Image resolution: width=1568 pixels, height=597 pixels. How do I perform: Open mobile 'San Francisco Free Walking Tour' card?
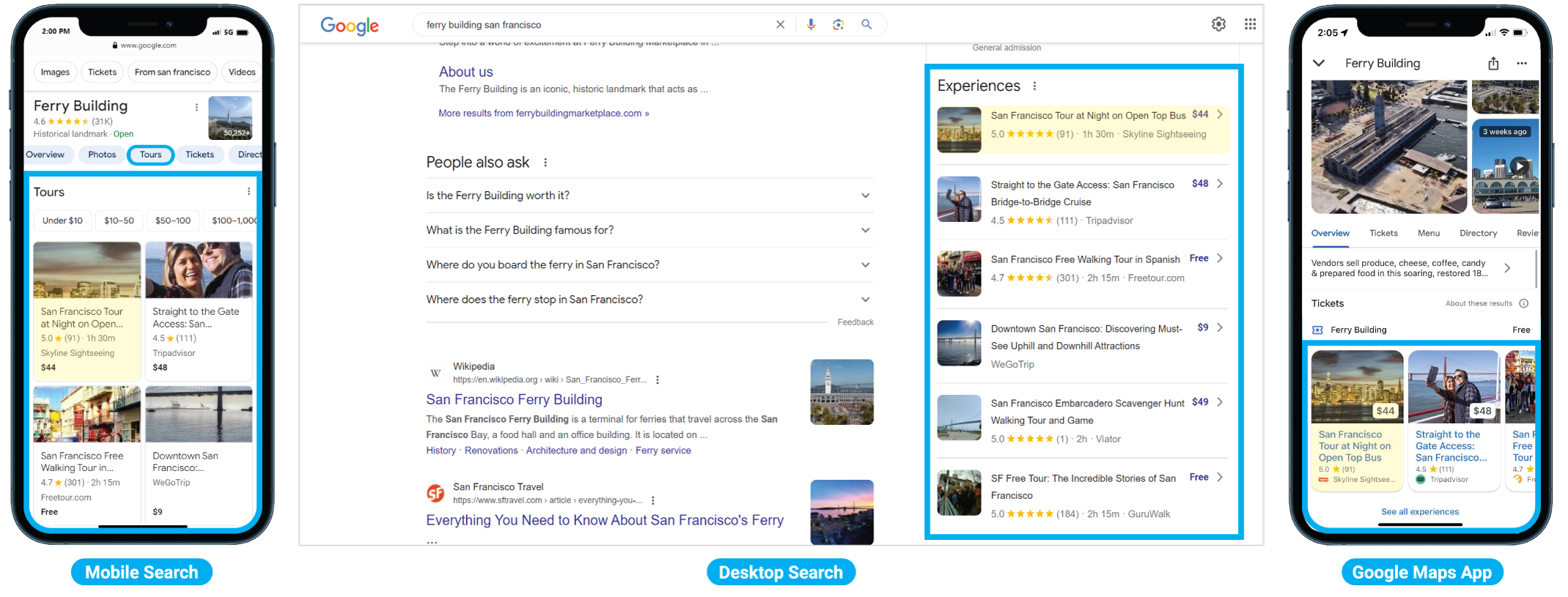point(87,454)
